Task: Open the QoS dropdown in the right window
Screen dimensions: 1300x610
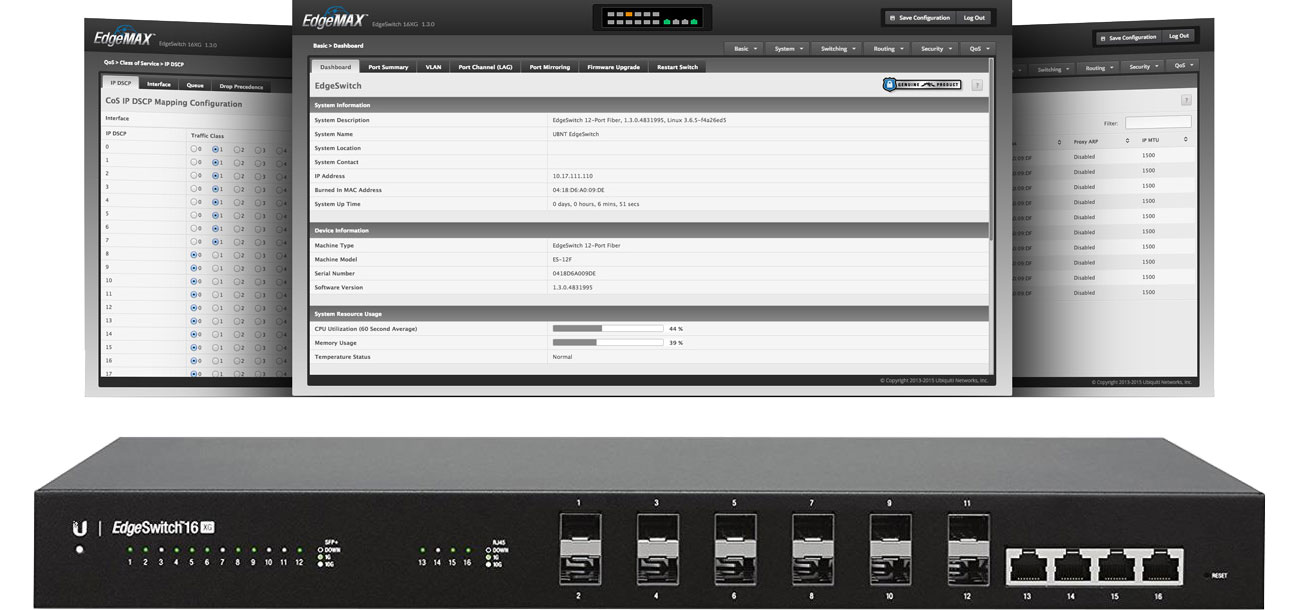Action: pos(1184,66)
